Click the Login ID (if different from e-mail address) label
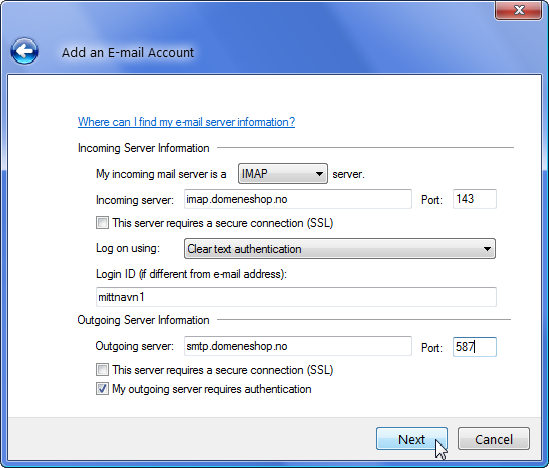 click(191, 274)
